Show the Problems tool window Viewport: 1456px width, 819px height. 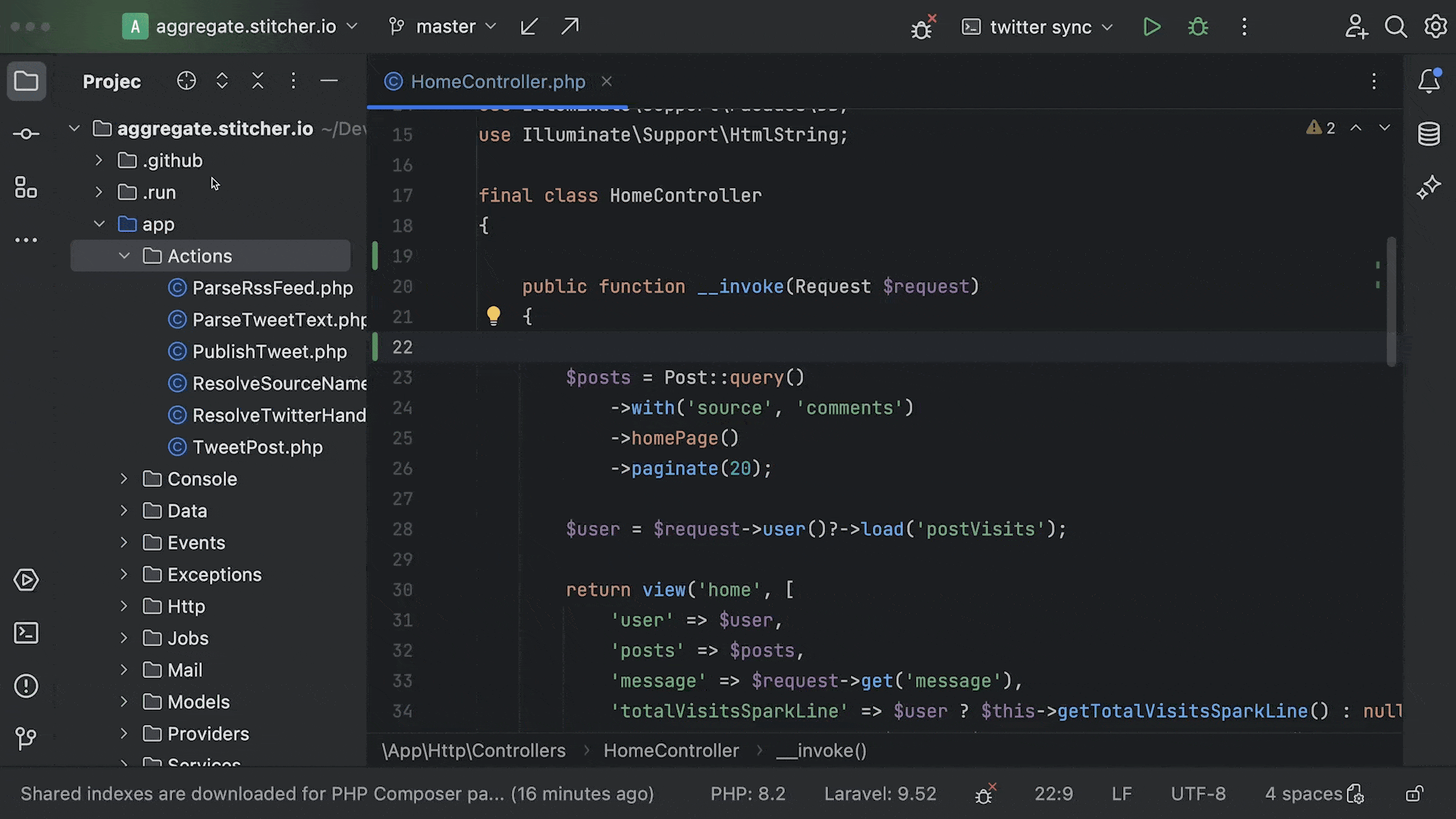pos(27,686)
